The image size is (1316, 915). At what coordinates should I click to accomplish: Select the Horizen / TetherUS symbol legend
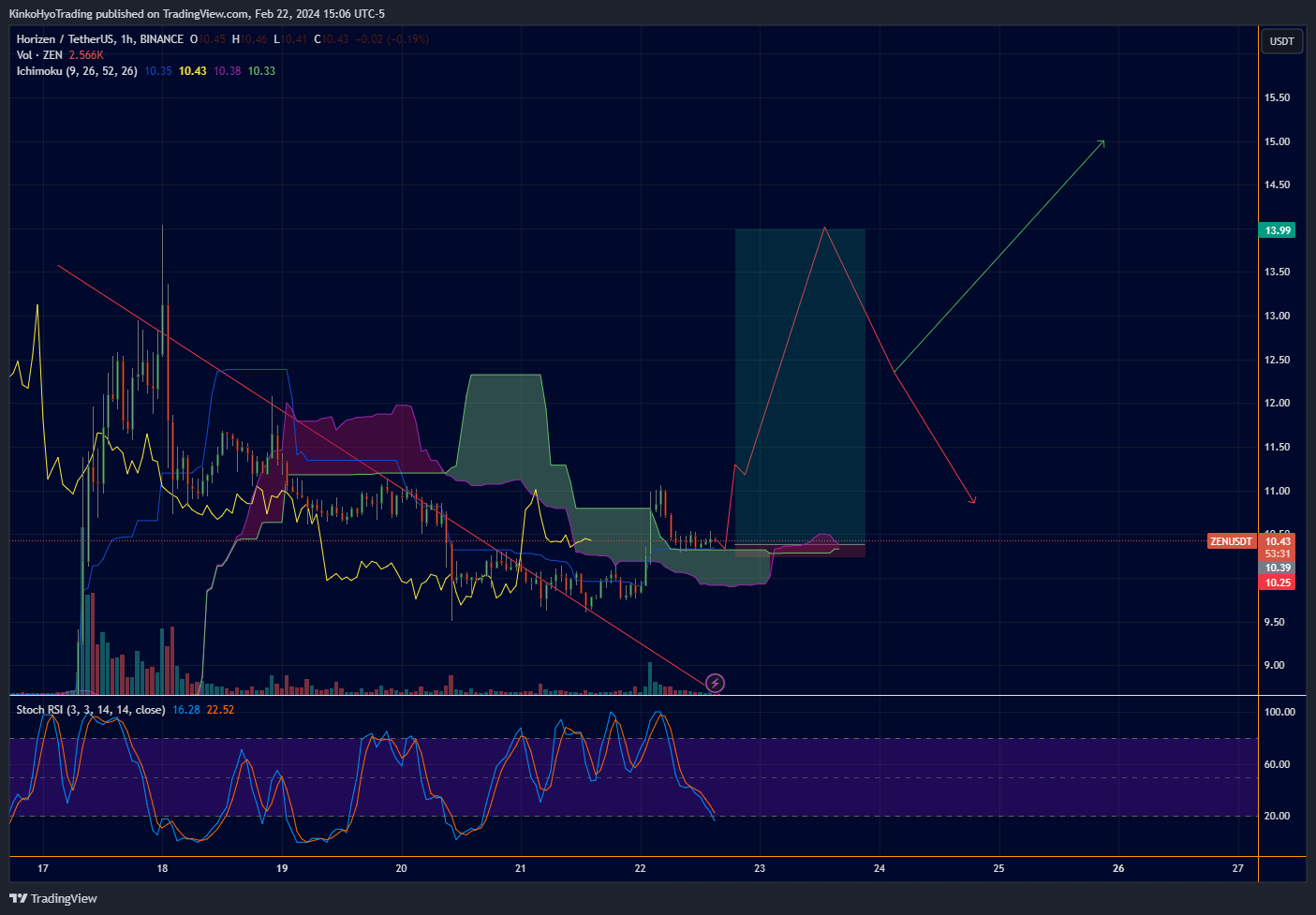[100, 39]
